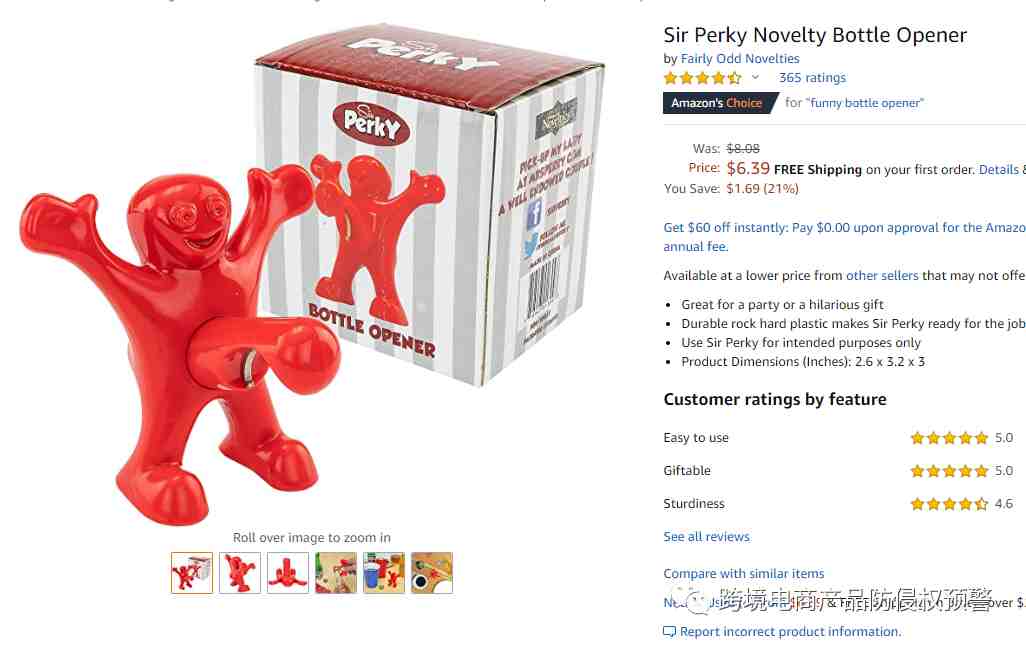Image resolution: width=1026 pixels, height=645 pixels.
Task: Click the report speech bubble icon
Action: point(669,632)
